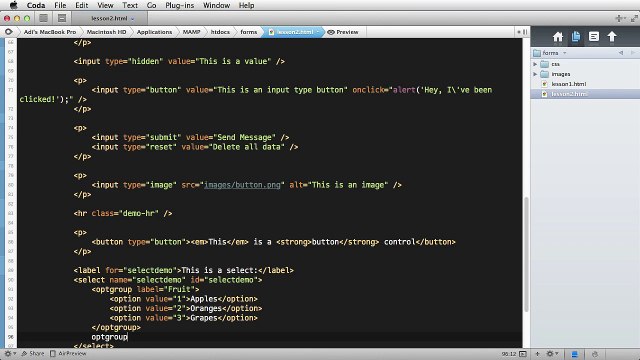
Task: Open the Help menu
Action: 247,5
